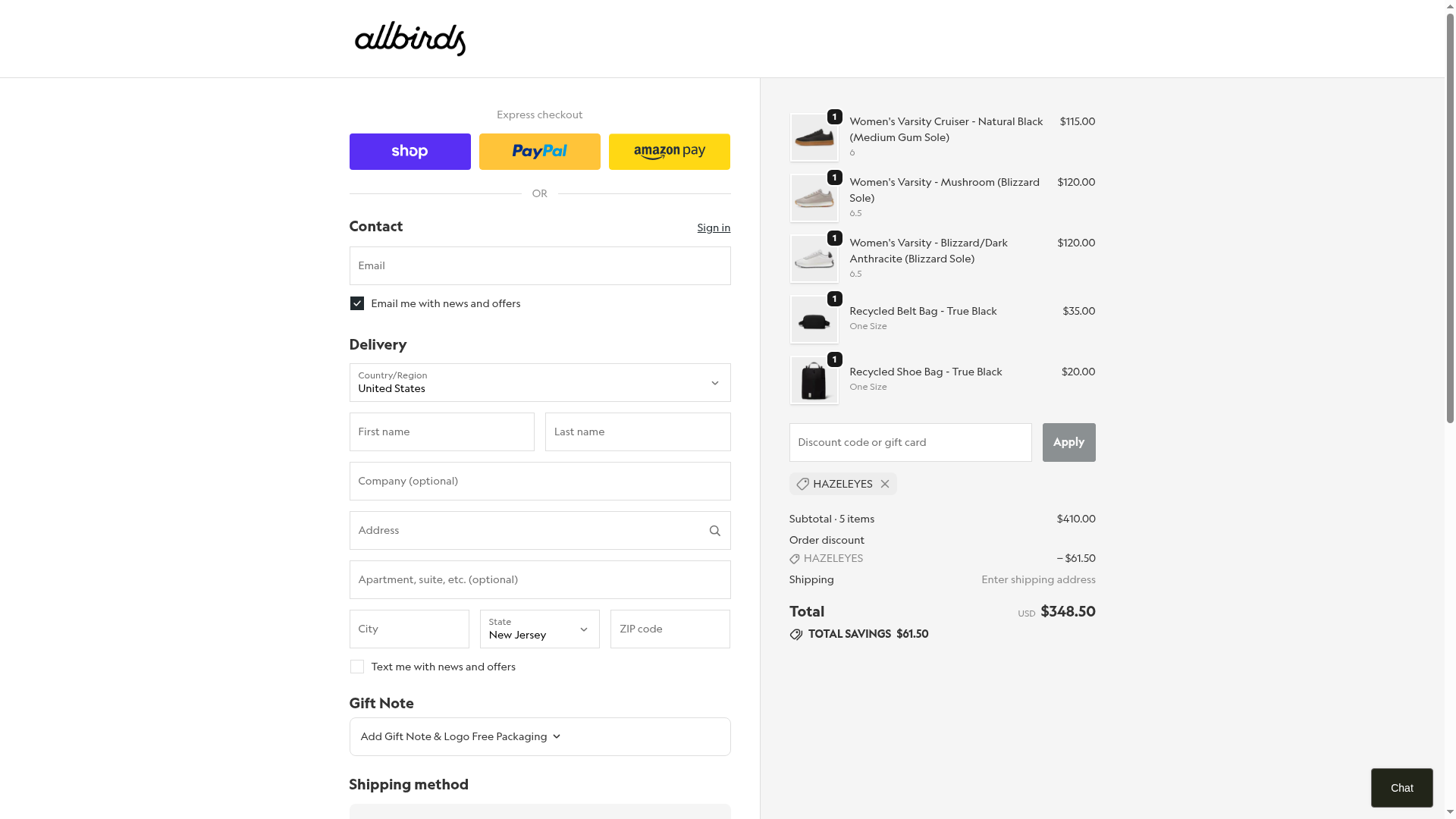Viewport: 1456px width, 819px height.
Task: Click Women's Varsity Cruiser product thumbnail
Action: tap(814, 138)
